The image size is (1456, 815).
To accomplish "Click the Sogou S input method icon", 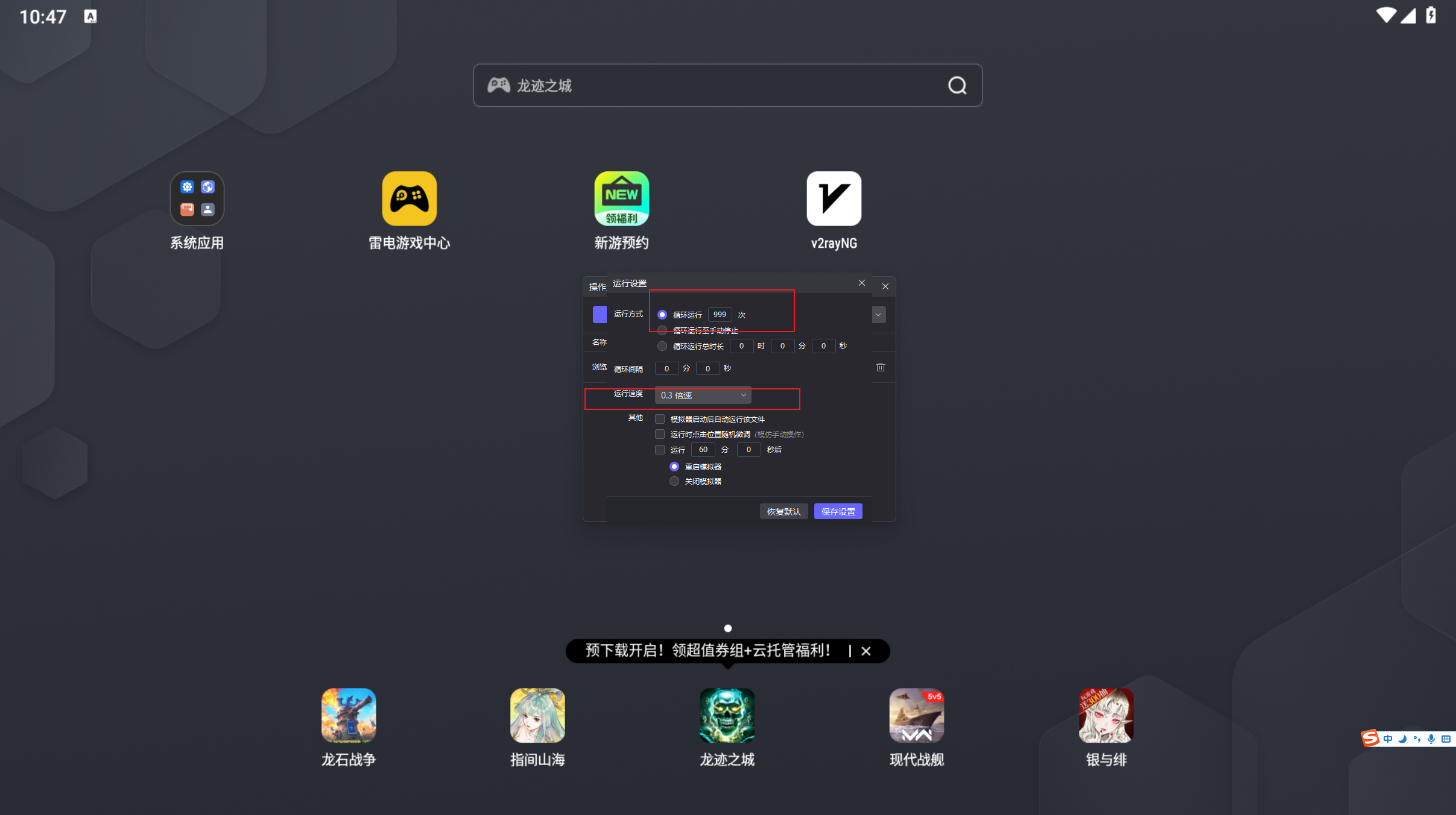I will pos(1370,738).
